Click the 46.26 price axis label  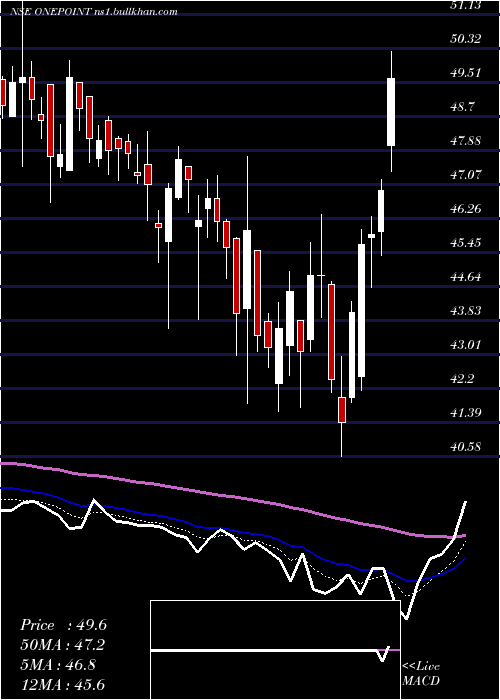click(x=466, y=208)
